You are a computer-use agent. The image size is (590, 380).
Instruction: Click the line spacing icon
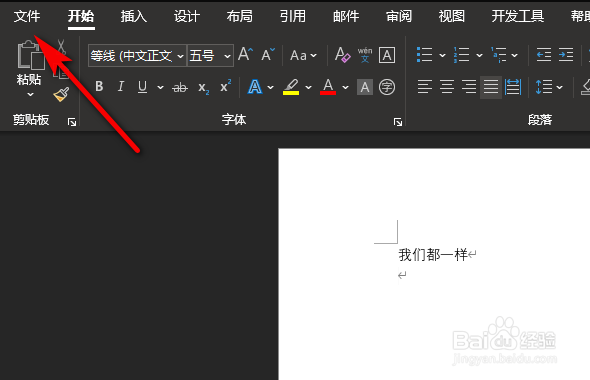[x=543, y=87]
